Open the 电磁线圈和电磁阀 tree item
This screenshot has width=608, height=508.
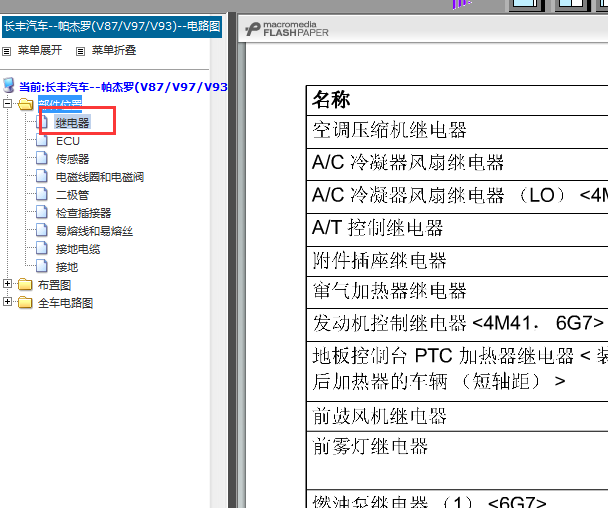[100, 177]
